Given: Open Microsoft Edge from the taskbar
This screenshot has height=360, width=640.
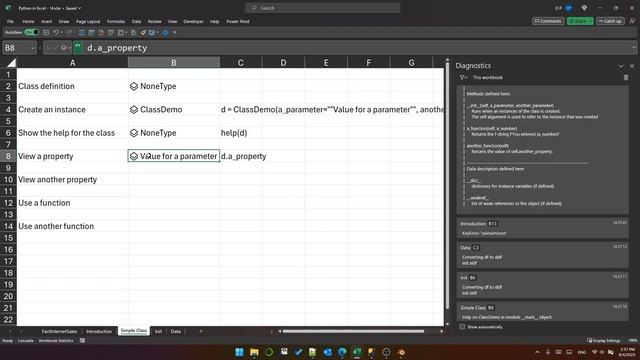Looking at the screenshot, I should 342,352.
